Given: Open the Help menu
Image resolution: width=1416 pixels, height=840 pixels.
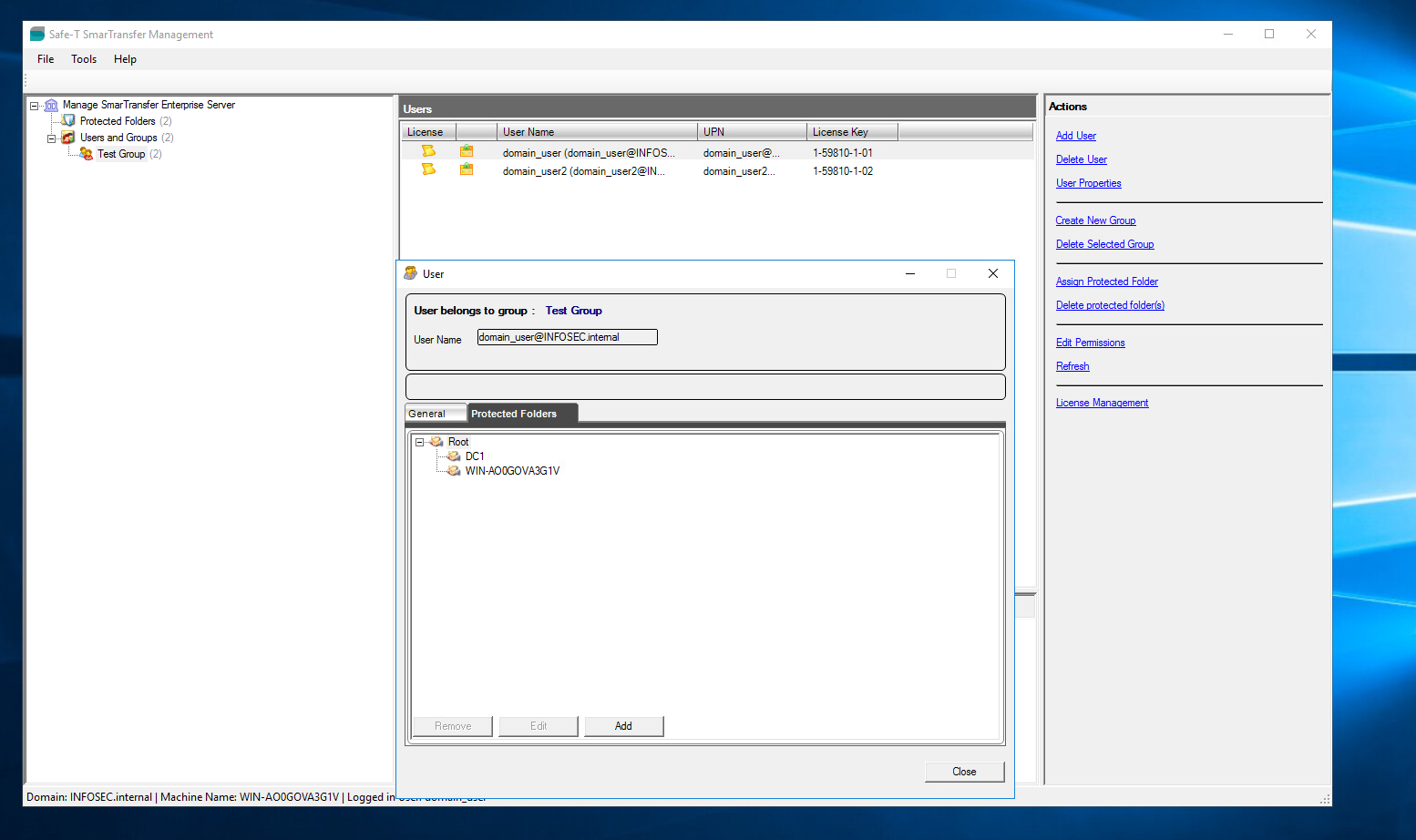Looking at the screenshot, I should (125, 59).
